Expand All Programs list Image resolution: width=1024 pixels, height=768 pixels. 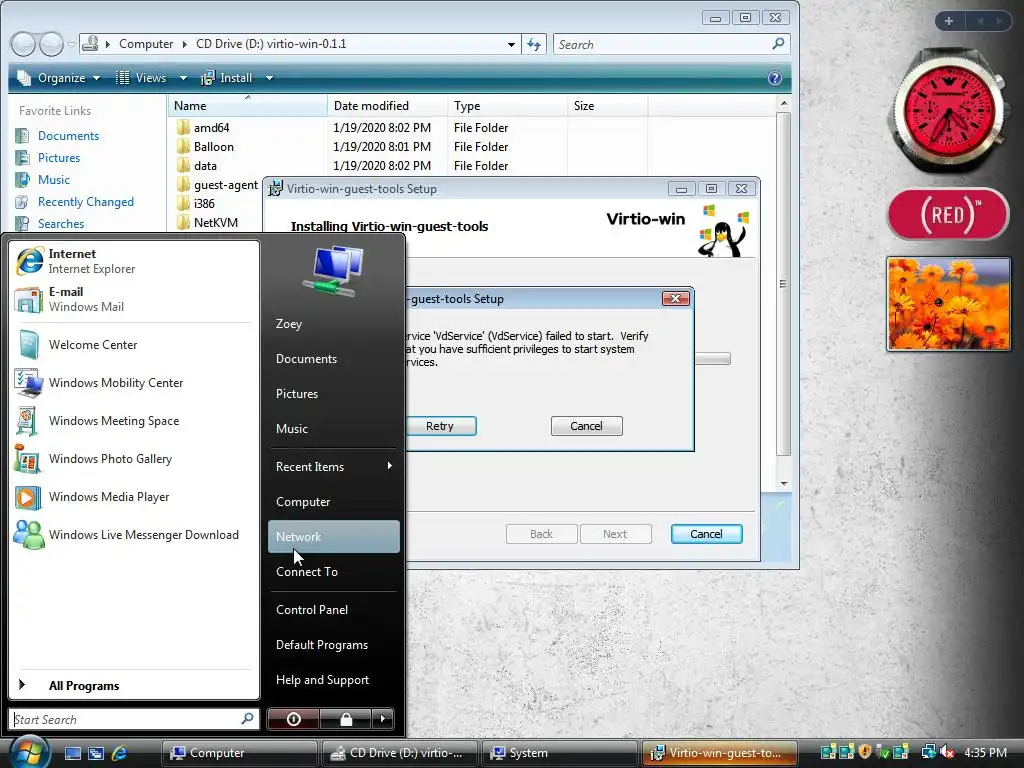(x=134, y=685)
